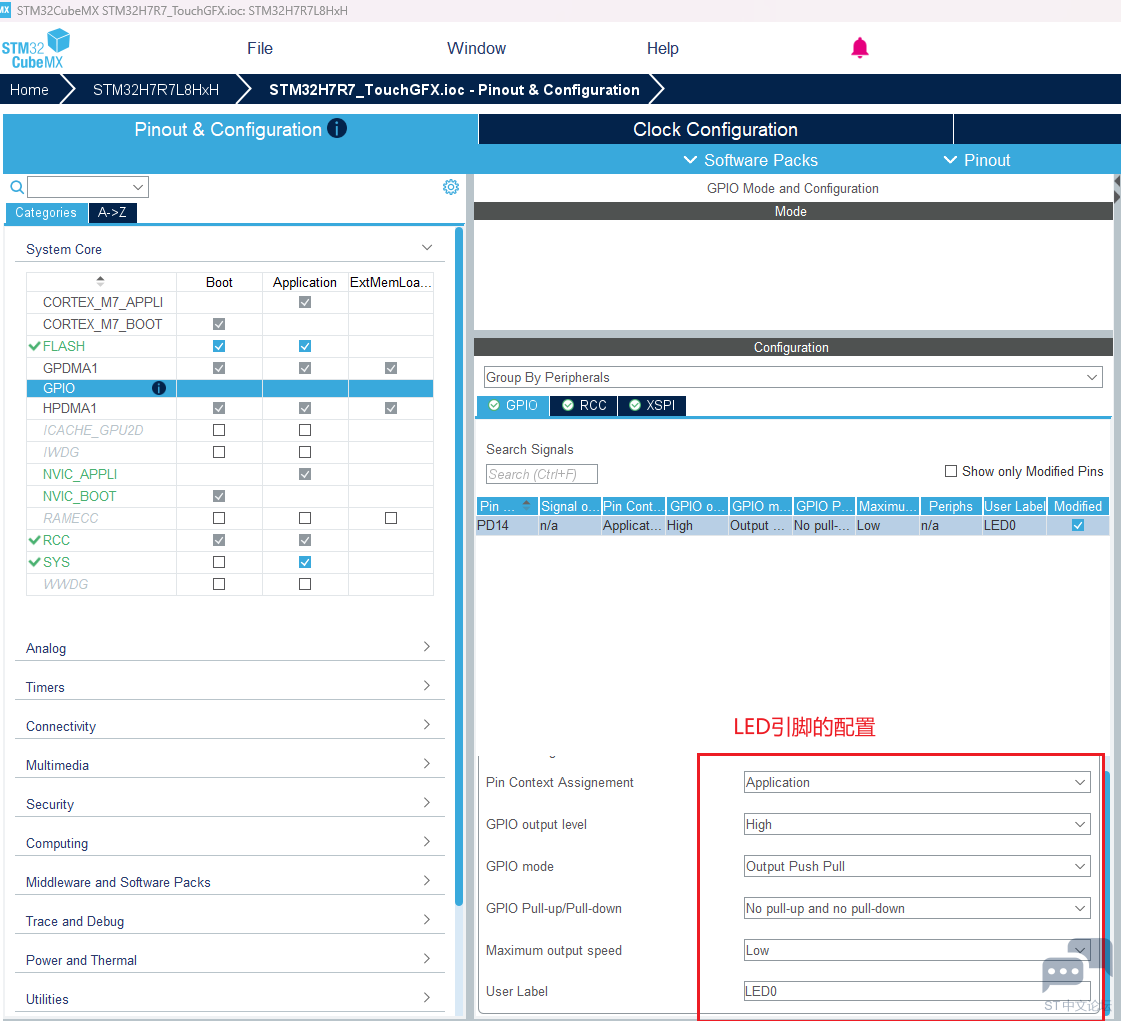Click the Search Signals input field

(541, 474)
